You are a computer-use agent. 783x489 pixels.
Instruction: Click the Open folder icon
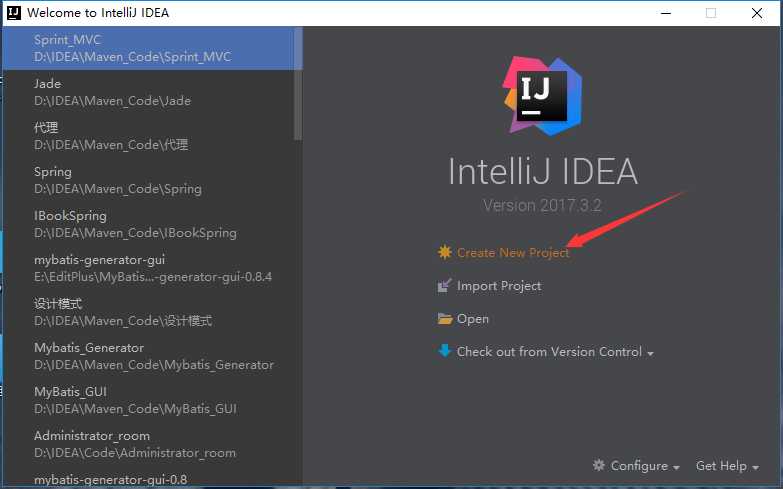(x=444, y=318)
